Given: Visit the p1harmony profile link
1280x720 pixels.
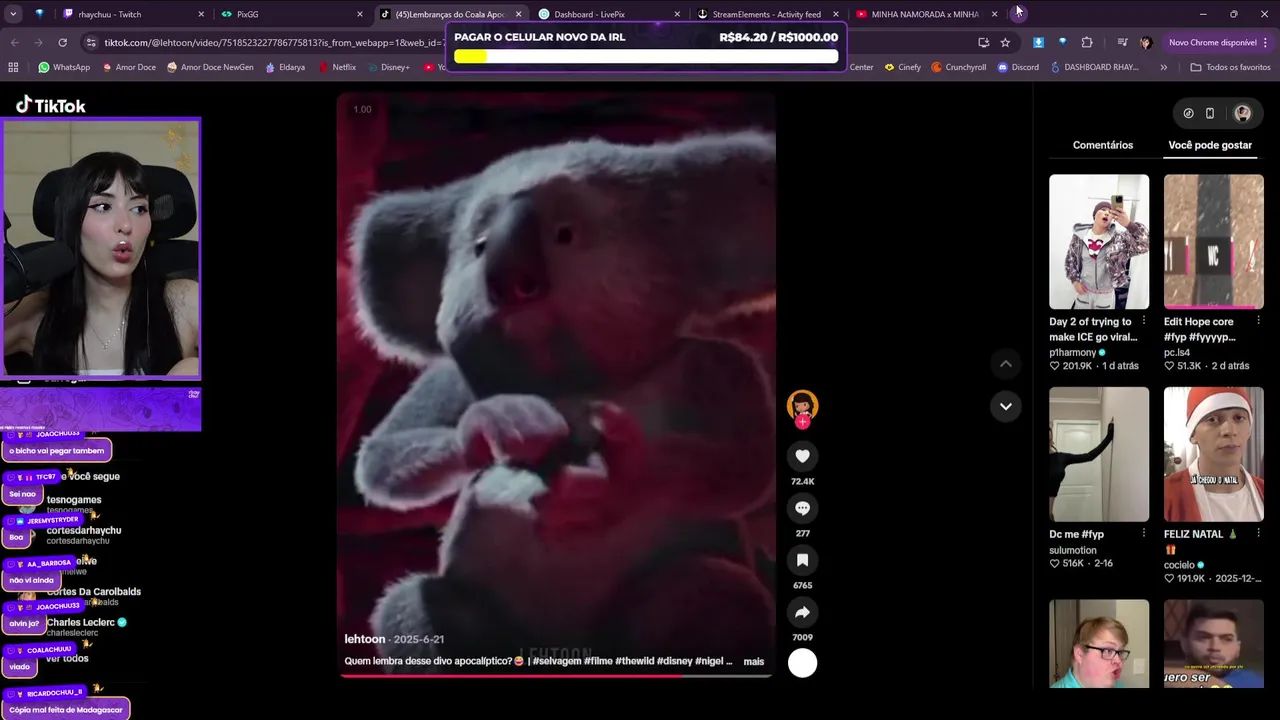Looking at the screenshot, I should tap(1072, 353).
